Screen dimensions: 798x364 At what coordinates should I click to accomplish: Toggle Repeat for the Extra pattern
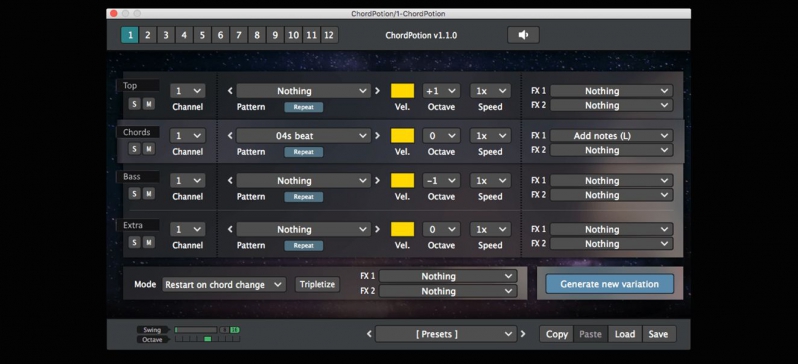tap(303, 245)
